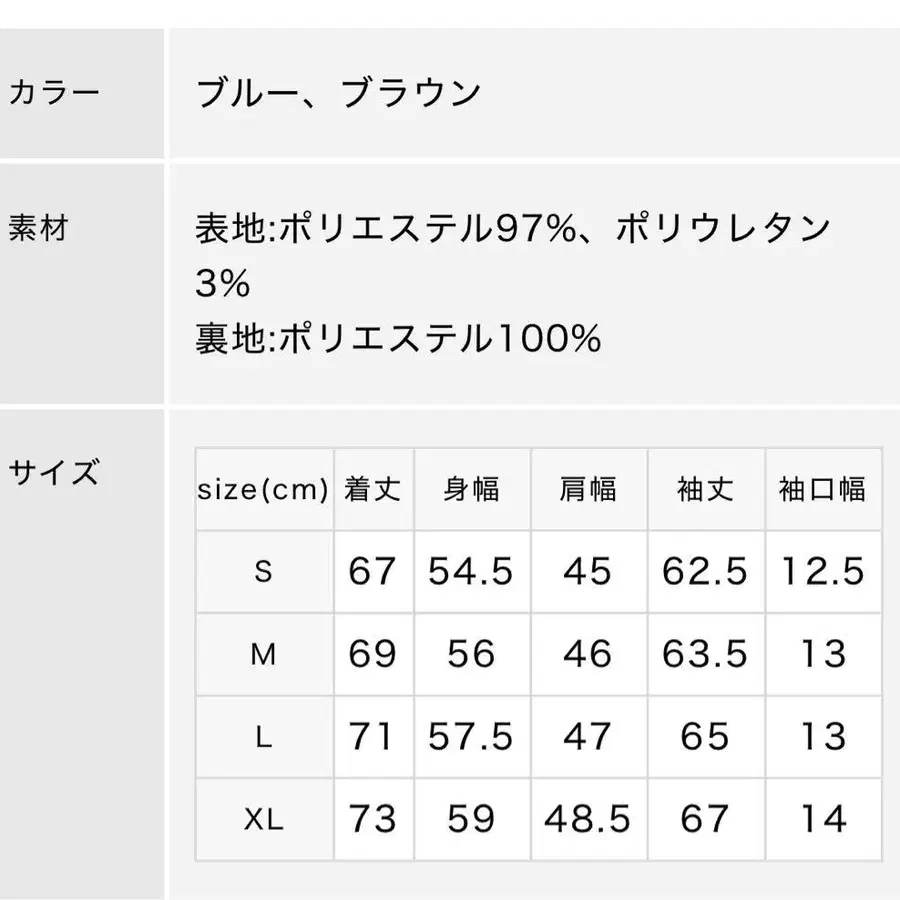Click the 63.5 sleeve length cell
The height and width of the screenshot is (900, 900).
[x=705, y=655]
